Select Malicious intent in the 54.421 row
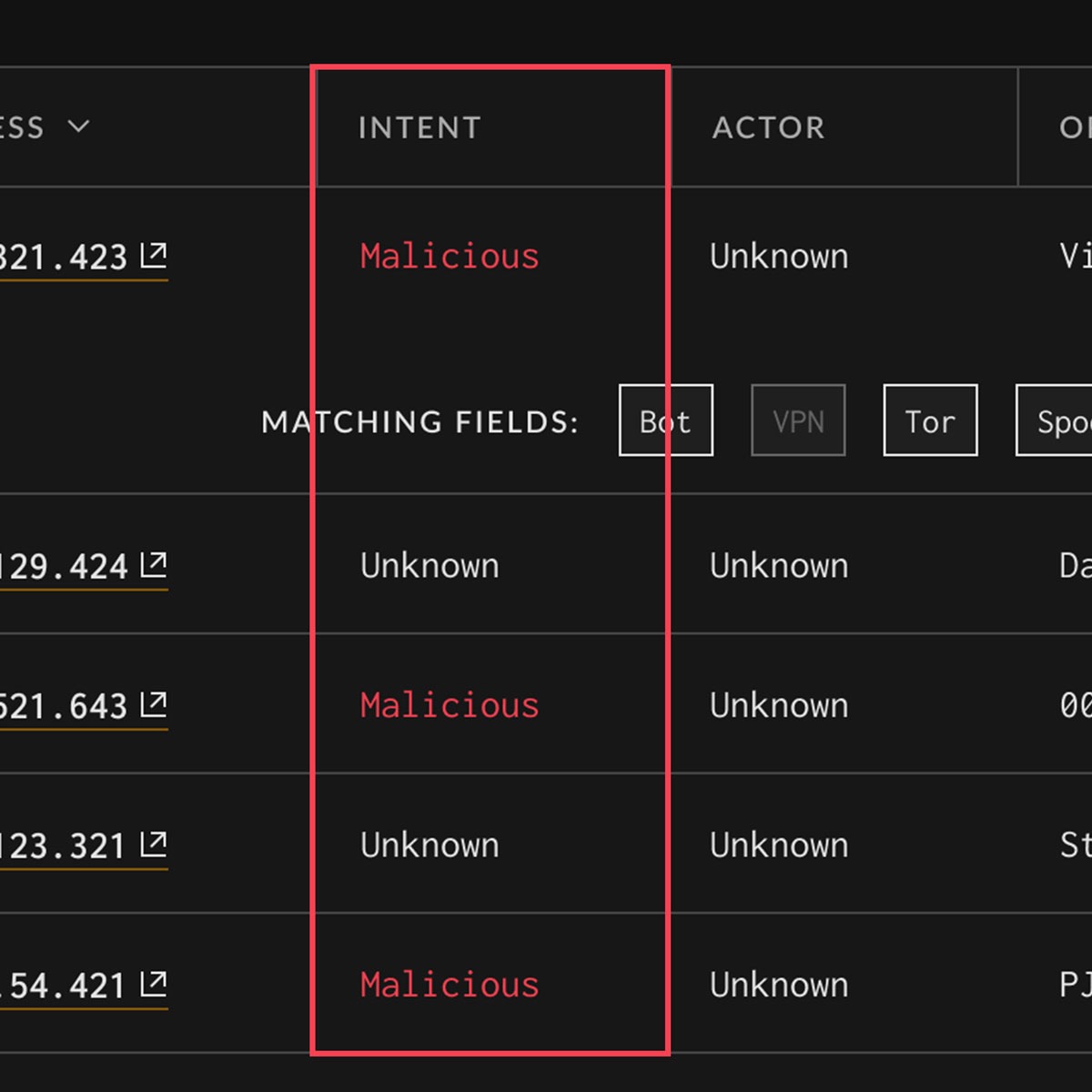Viewport: 1092px width, 1092px height. tap(450, 985)
